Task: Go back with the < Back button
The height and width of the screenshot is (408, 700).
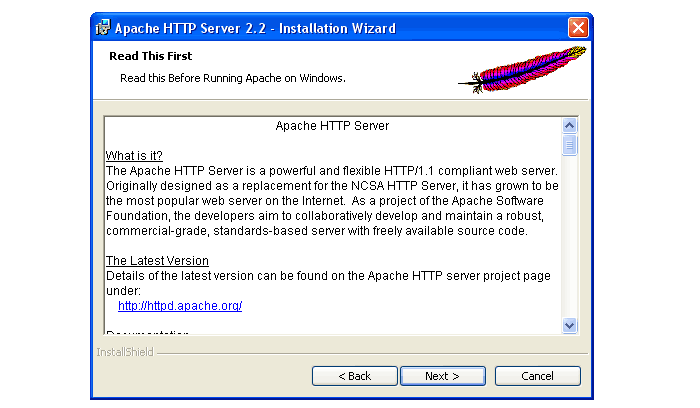Action: [x=354, y=376]
